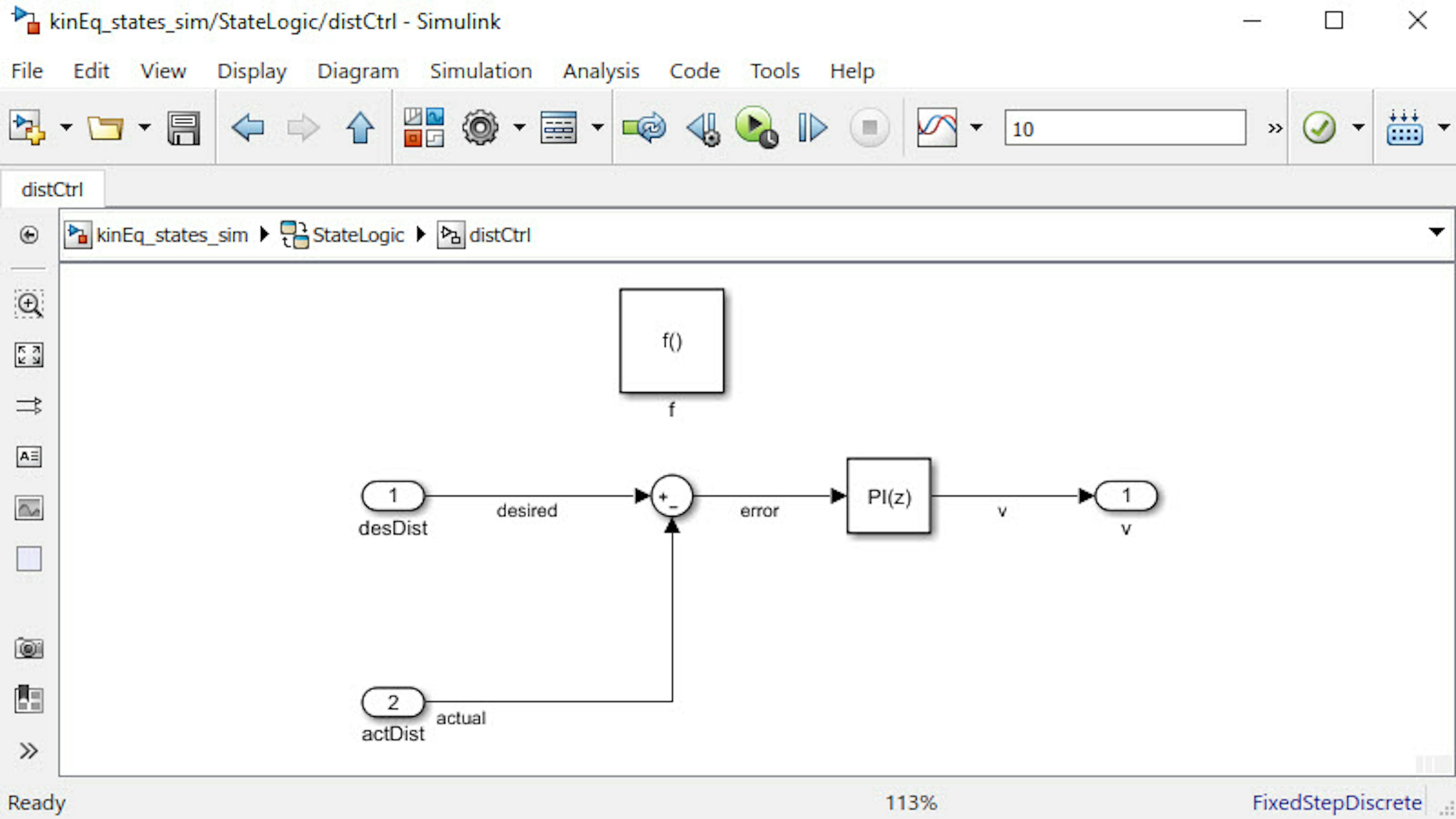
Task: Open the address bar history dropdown
Action: tap(1436, 232)
